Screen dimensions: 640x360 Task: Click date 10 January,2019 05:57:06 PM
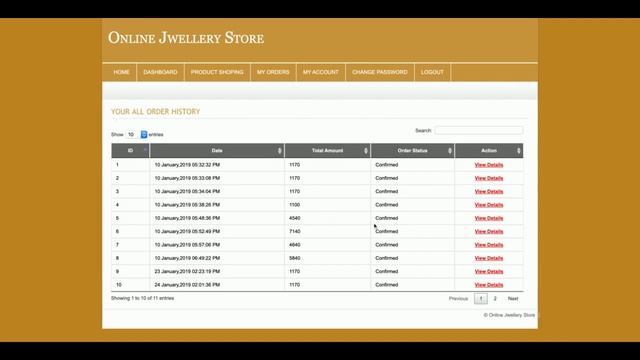tap(187, 245)
